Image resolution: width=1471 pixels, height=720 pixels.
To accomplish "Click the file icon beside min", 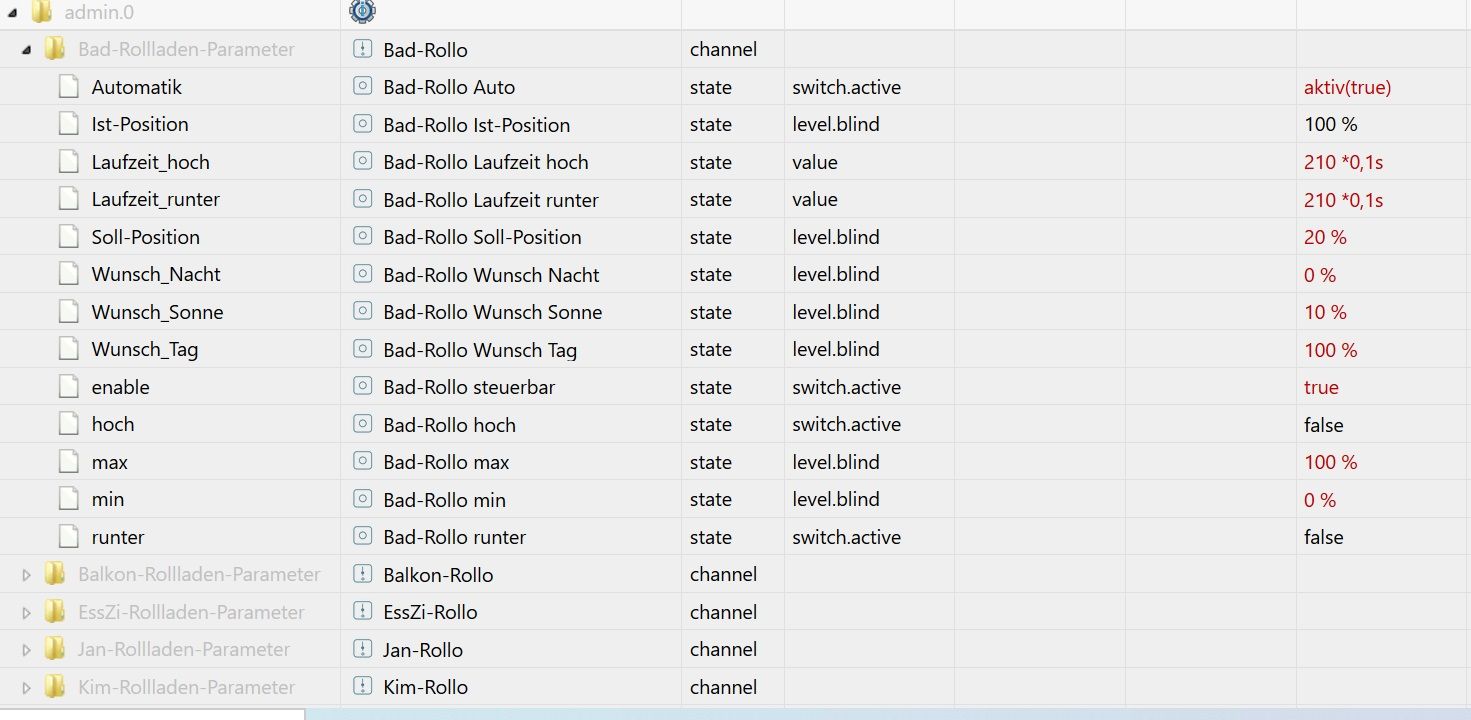I will point(68,499).
